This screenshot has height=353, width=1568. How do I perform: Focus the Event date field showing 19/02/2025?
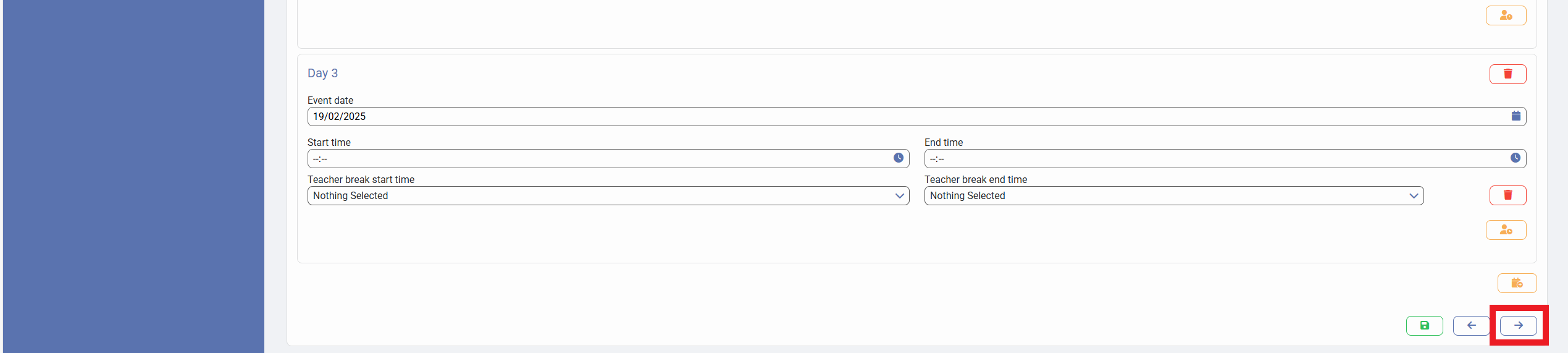pyautogui.click(x=865, y=116)
